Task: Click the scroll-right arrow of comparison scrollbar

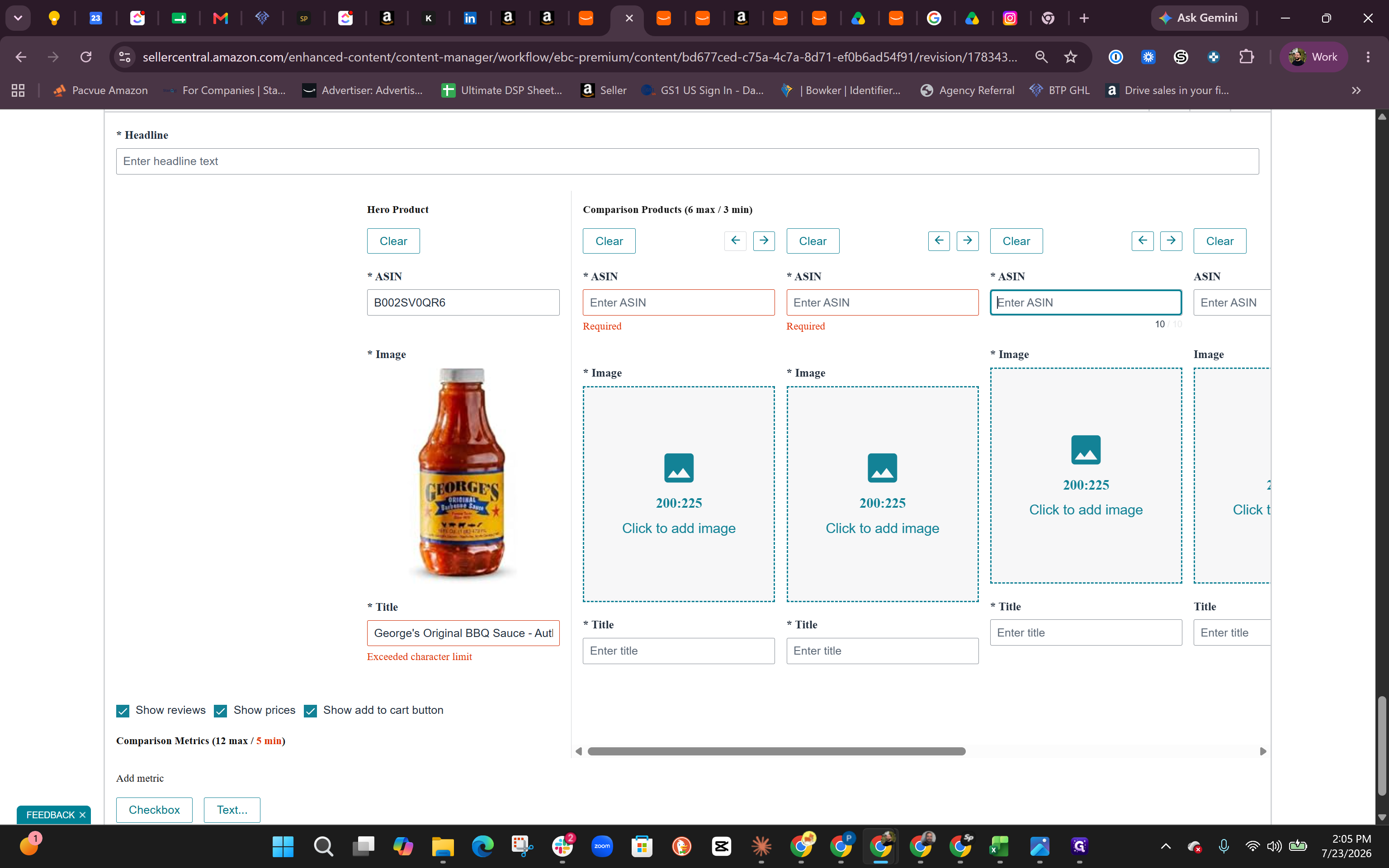Action: click(1263, 751)
